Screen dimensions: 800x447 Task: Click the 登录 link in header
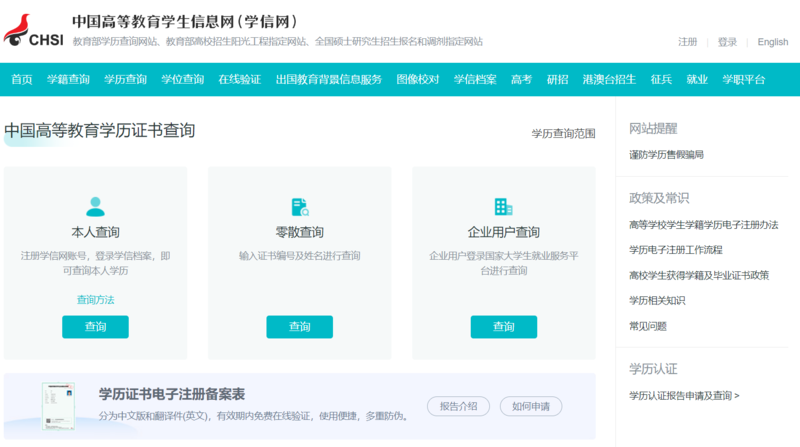coord(727,42)
